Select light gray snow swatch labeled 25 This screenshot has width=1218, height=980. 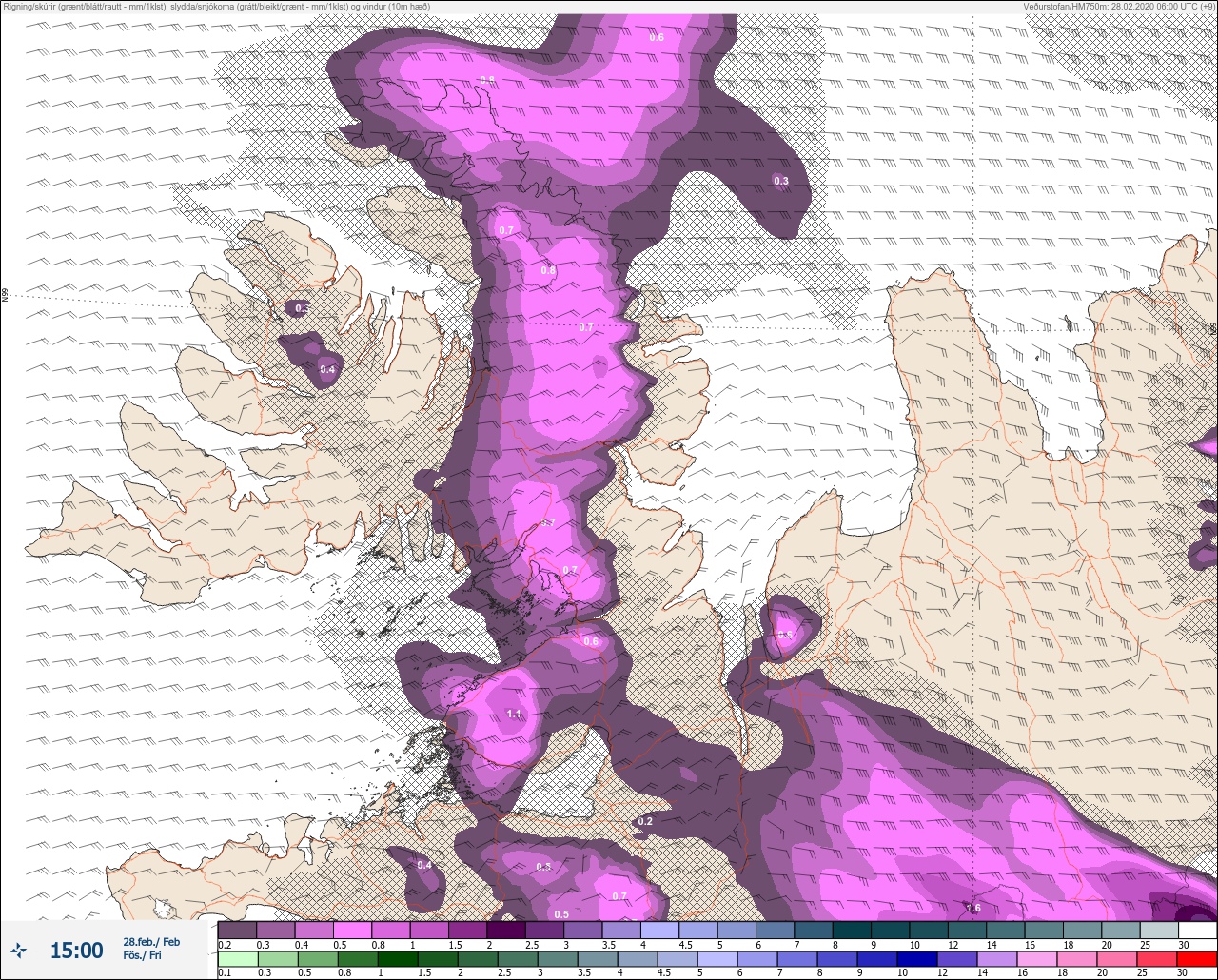[x=1159, y=930]
